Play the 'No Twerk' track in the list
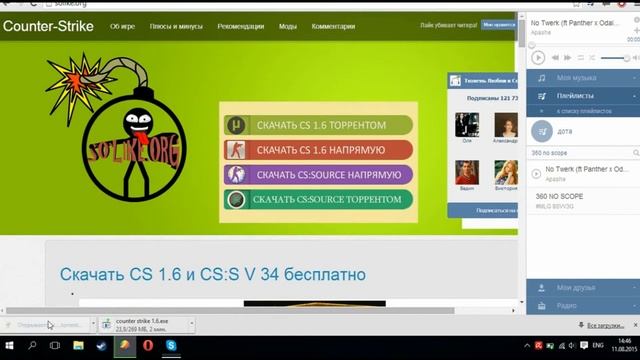The image size is (640, 360). tap(536, 174)
